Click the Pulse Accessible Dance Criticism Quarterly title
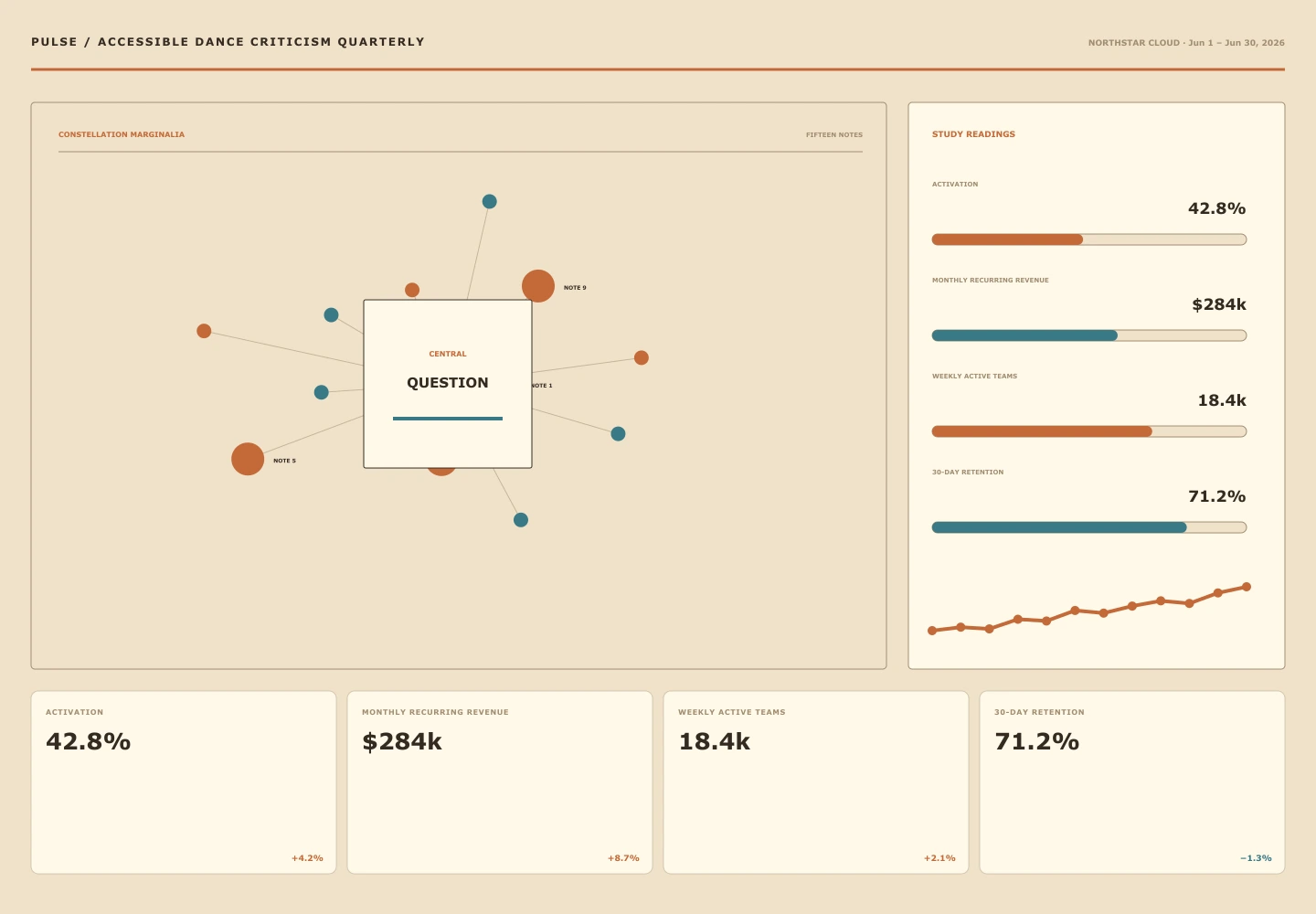Viewport: 1316px width, 914px height. pyautogui.click(x=228, y=42)
